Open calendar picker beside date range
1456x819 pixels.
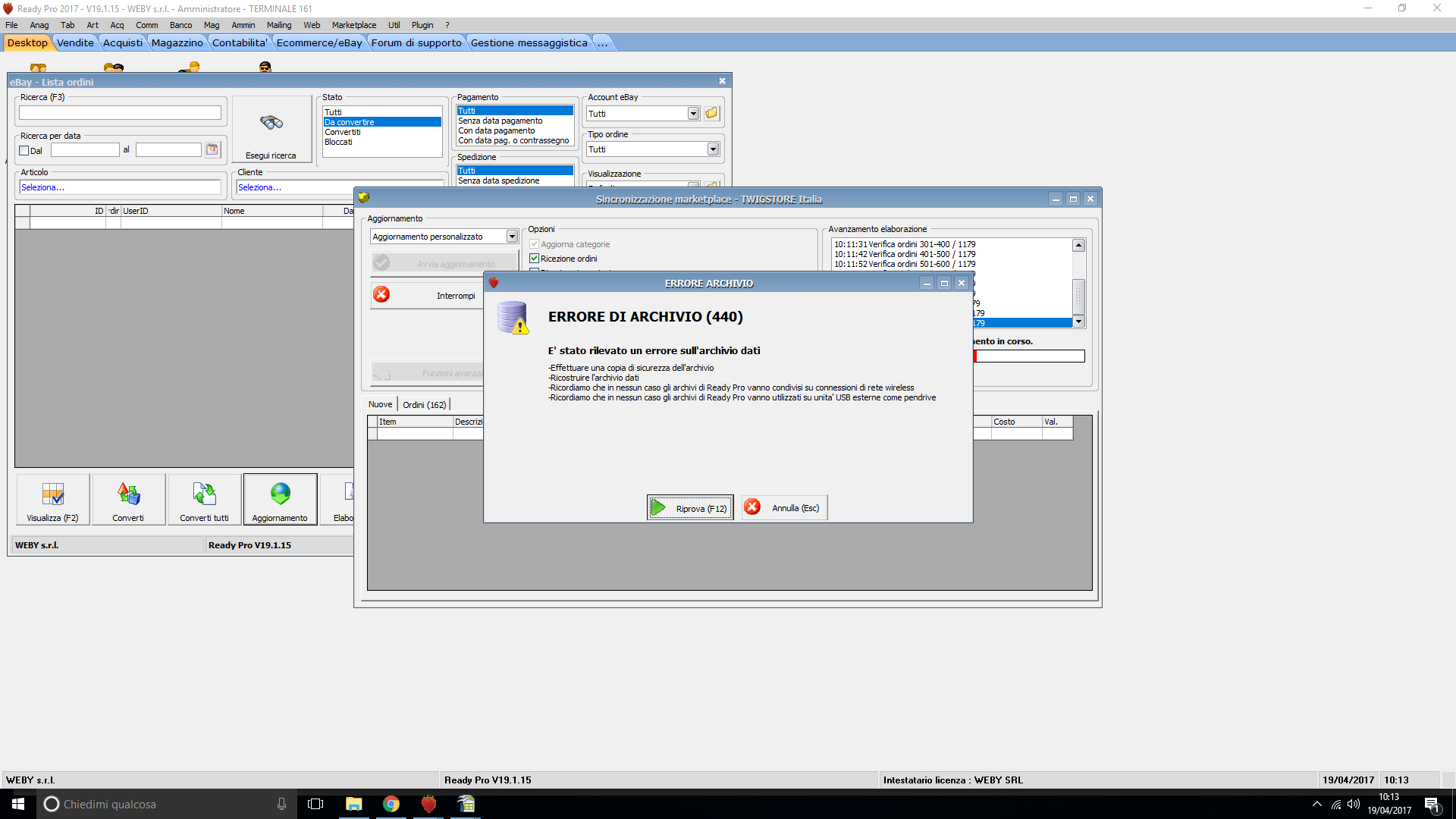212,149
